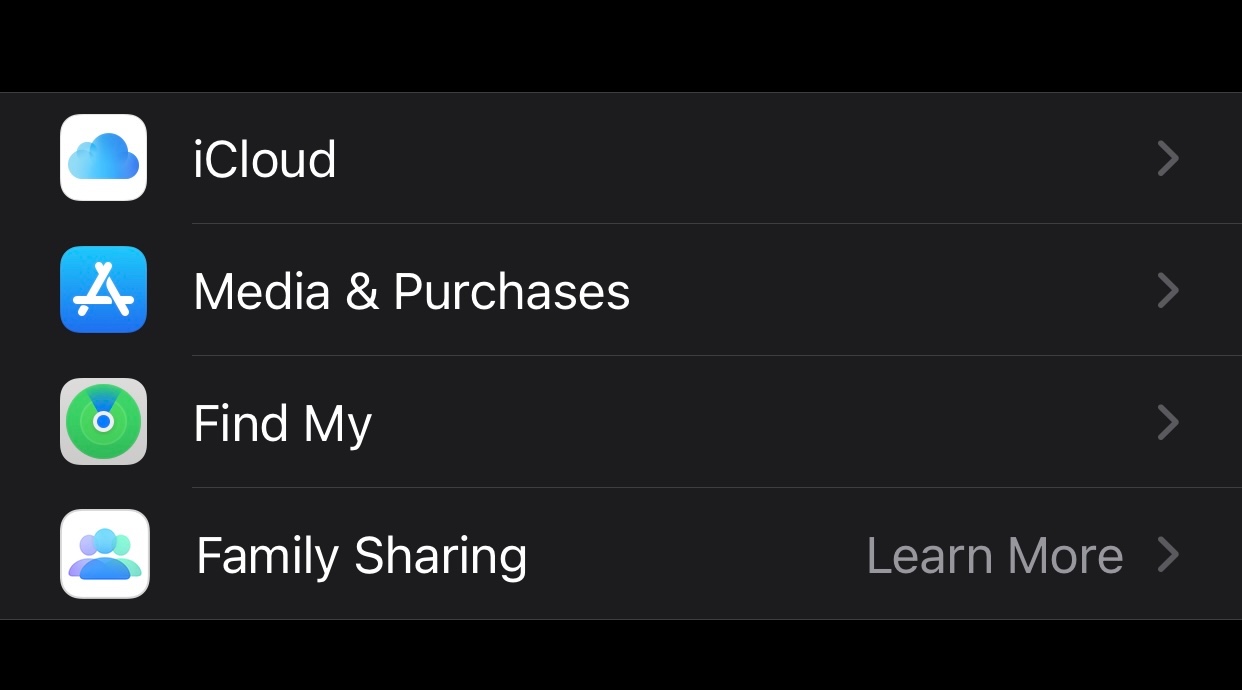Click the blue dot inside Find My icon
The height and width of the screenshot is (690, 1242).
tap(103, 422)
